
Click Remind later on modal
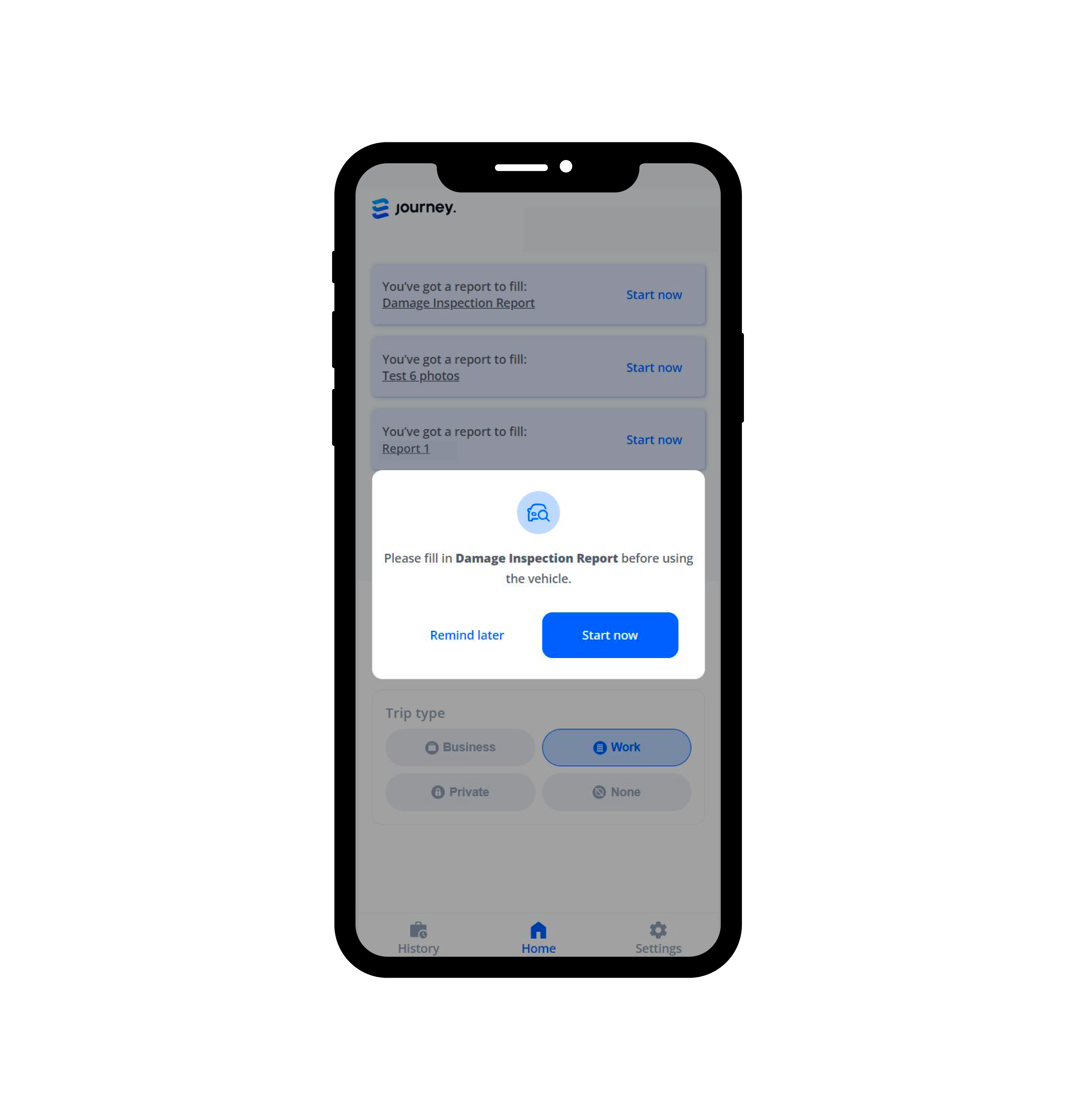467,635
